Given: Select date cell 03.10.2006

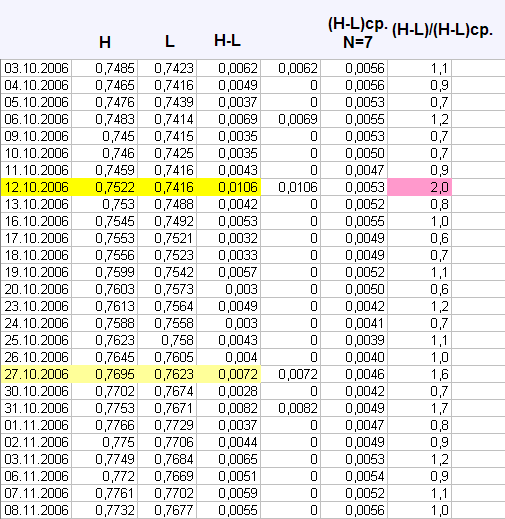Looking at the screenshot, I should (x=36, y=68).
